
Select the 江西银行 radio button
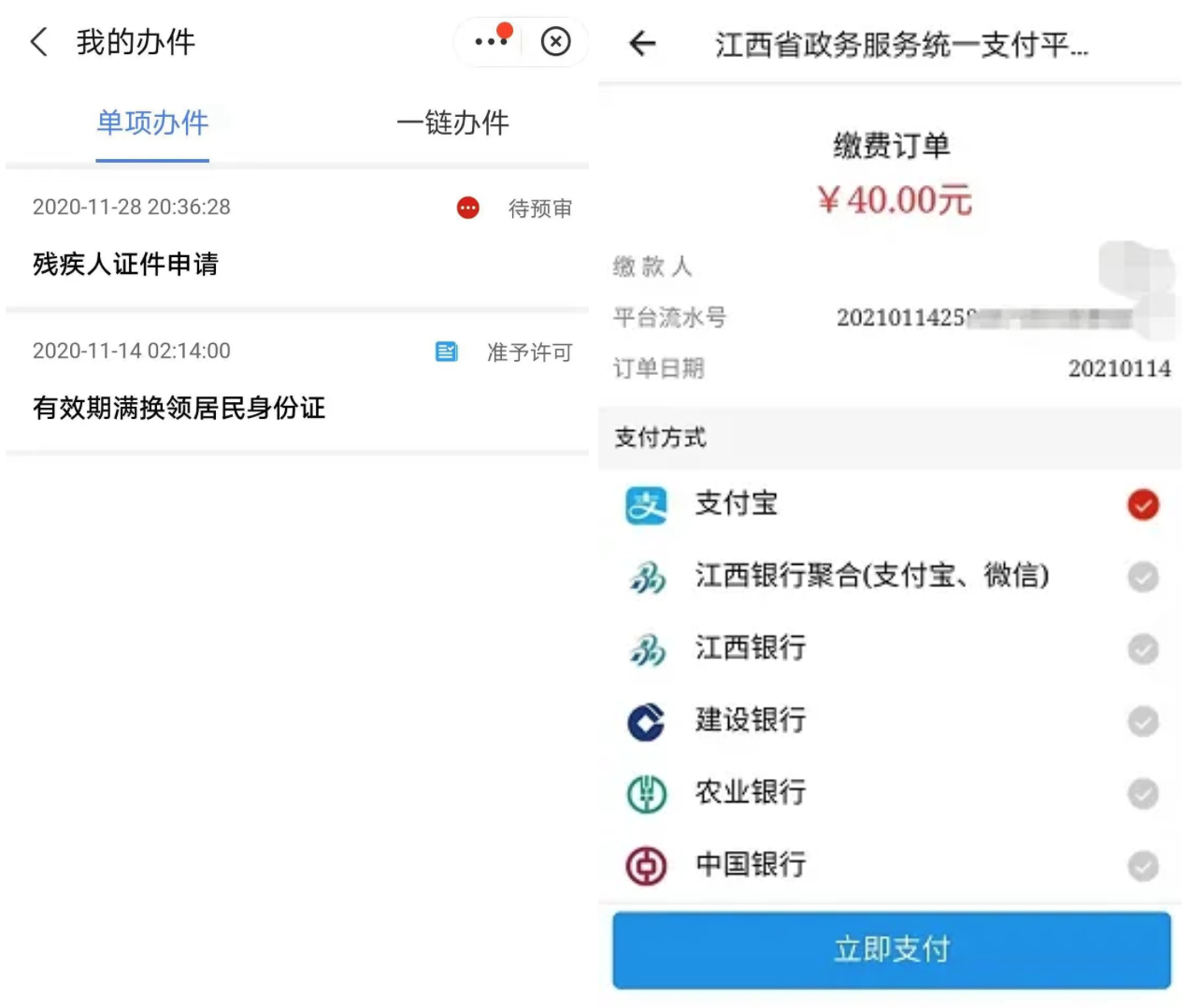(1143, 649)
